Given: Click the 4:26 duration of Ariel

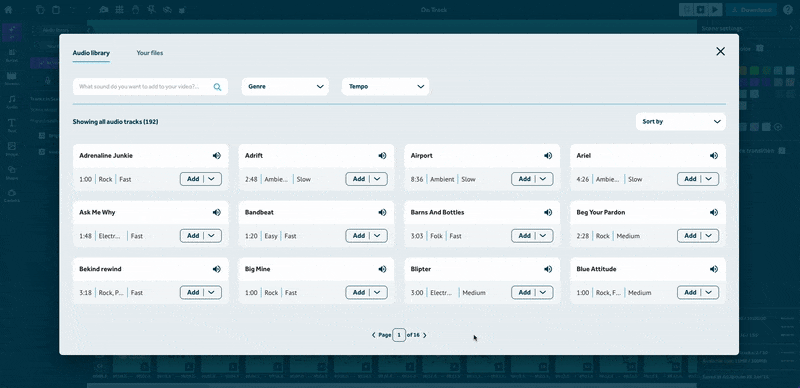Looking at the screenshot, I should tap(583, 180).
